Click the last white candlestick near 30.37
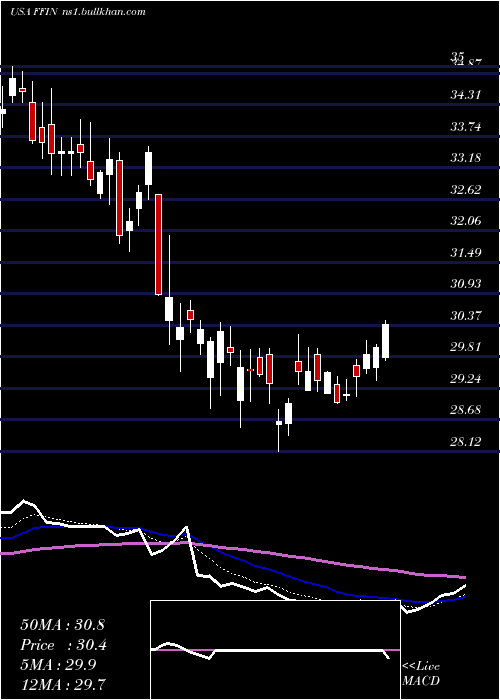500x700 pixels. tap(385, 341)
